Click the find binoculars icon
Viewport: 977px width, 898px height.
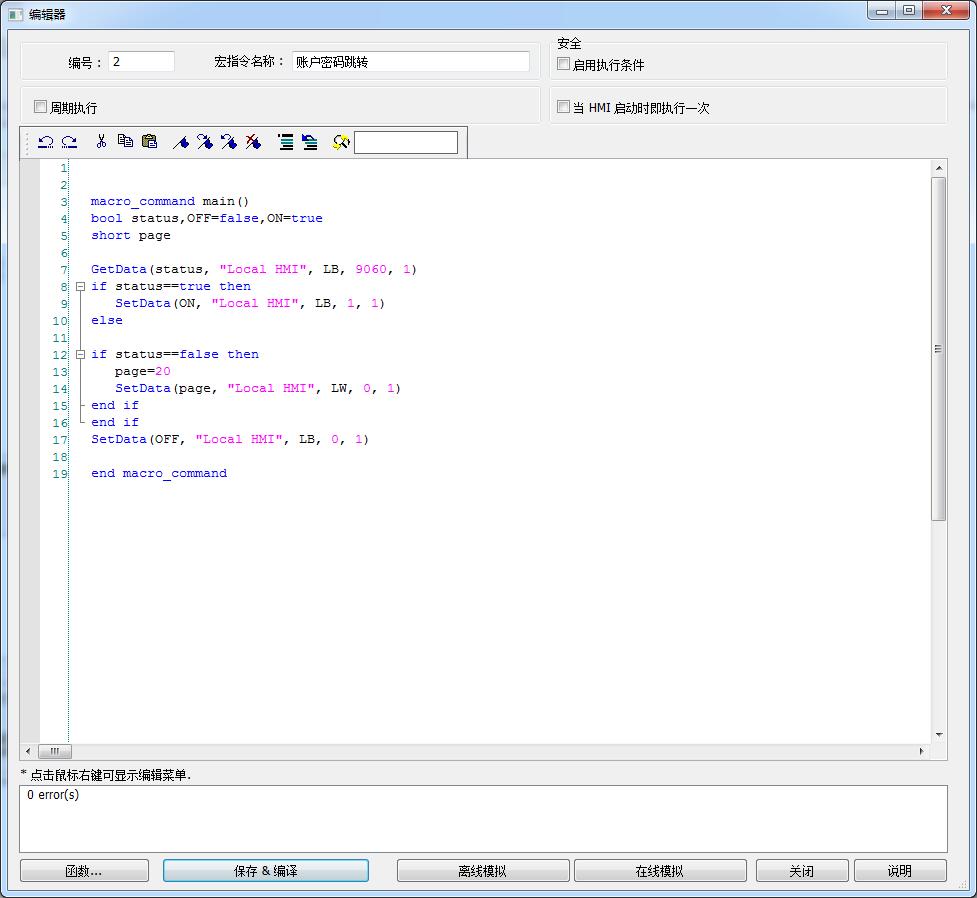341,142
